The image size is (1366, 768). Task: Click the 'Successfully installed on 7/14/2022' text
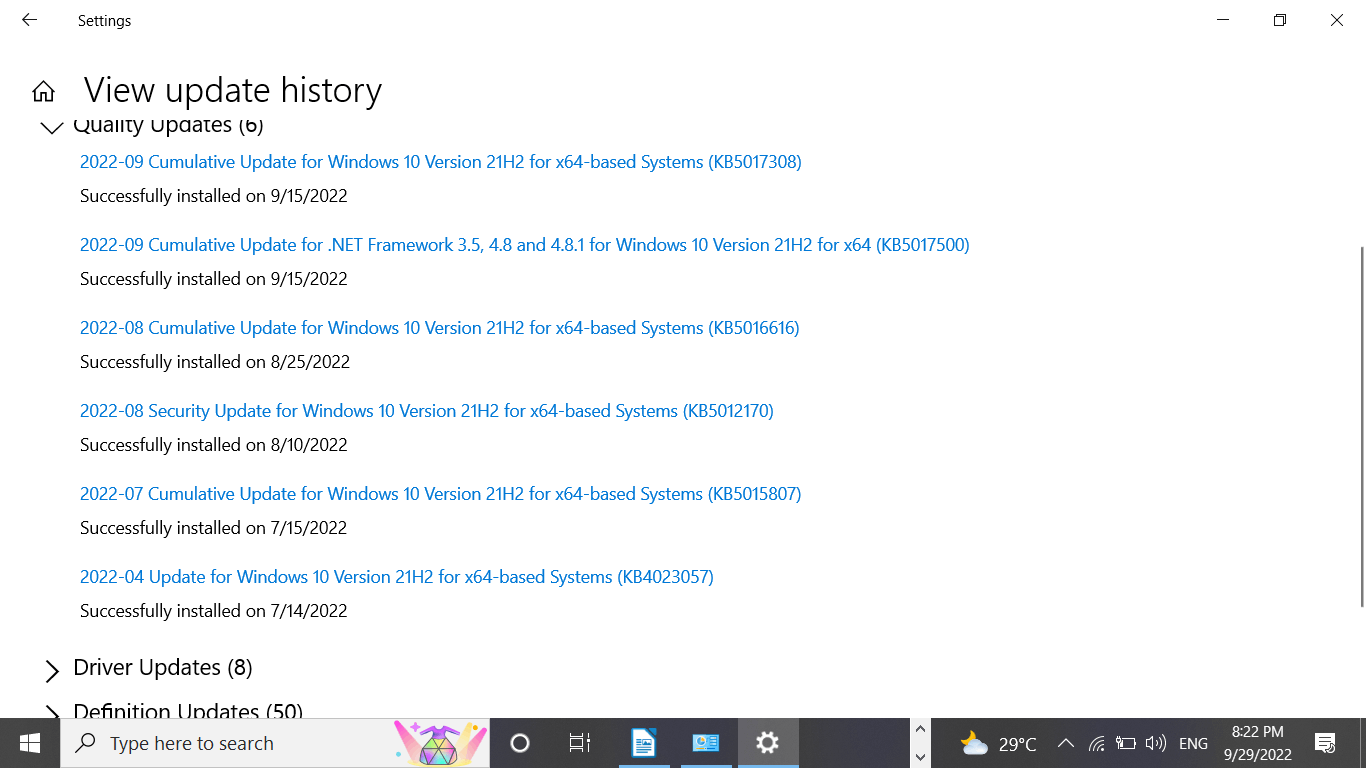(x=214, y=611)
